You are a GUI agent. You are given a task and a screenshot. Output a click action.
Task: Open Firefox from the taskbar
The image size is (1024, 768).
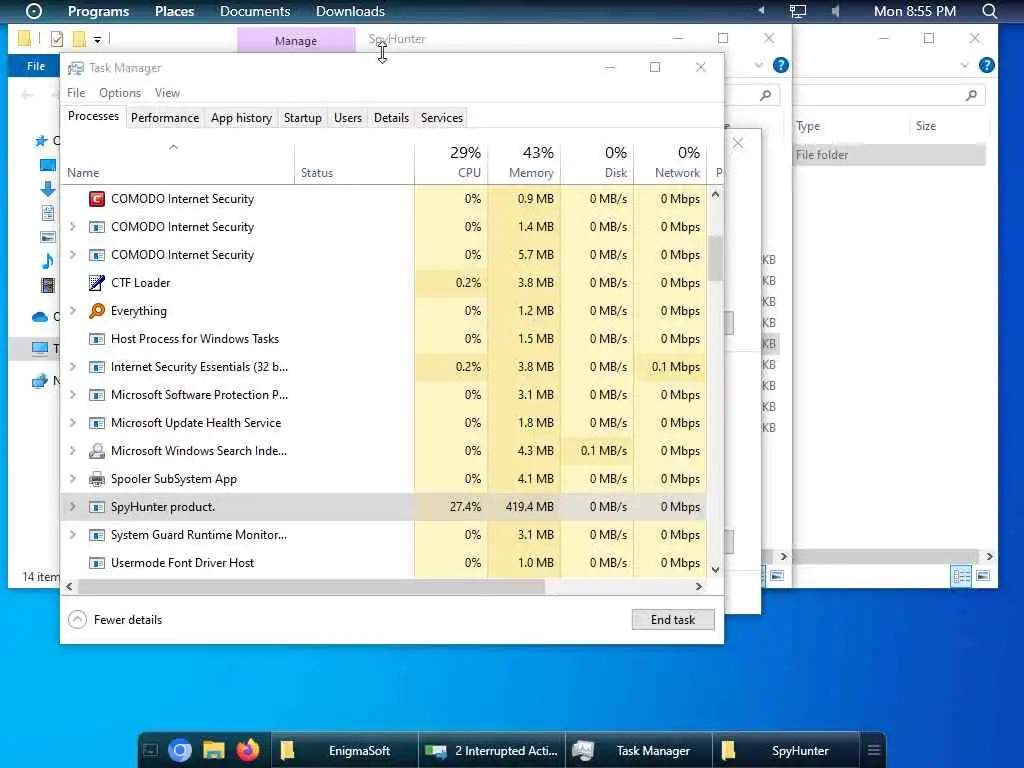(248, 750)
